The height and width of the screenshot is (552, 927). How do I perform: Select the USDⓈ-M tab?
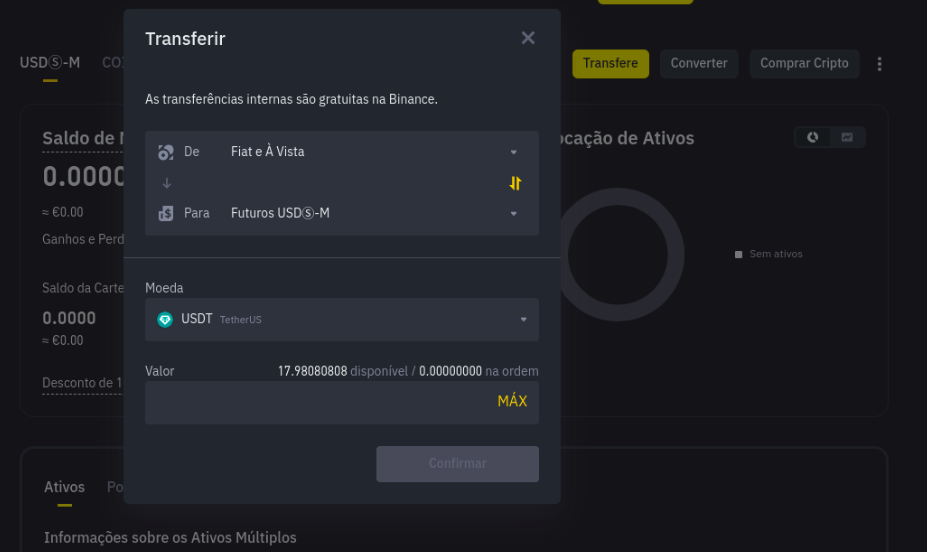[x=50, y=63]
